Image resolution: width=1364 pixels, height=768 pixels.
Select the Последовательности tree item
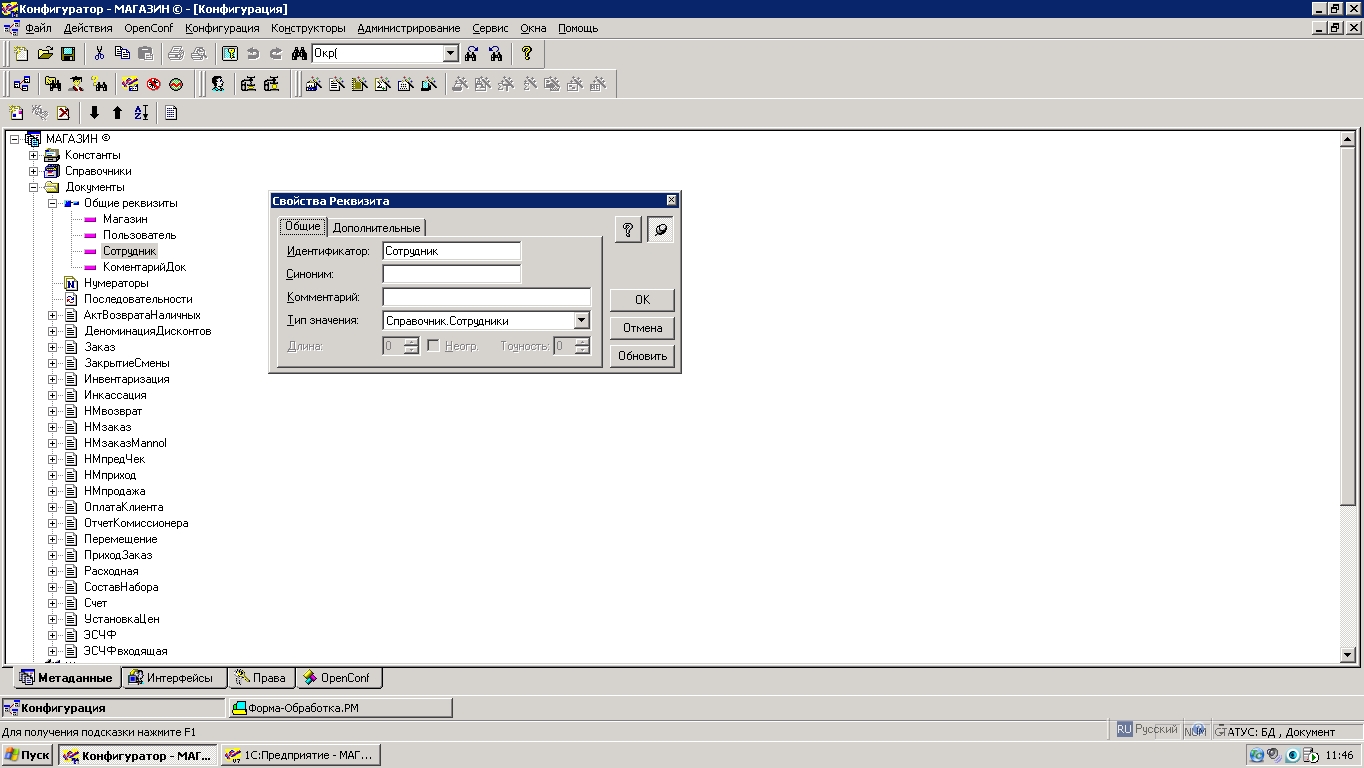(138, 299)
